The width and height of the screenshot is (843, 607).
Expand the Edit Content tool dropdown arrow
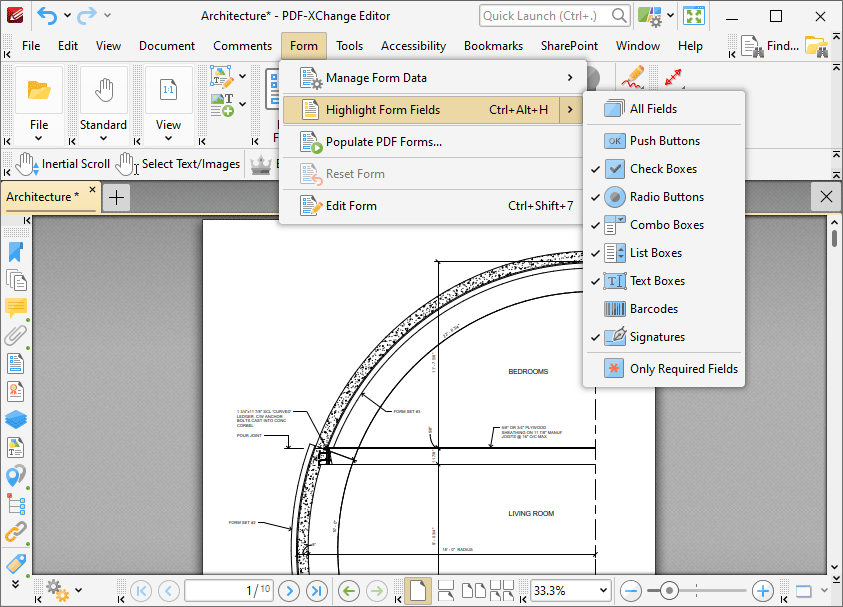coord(242,76)
